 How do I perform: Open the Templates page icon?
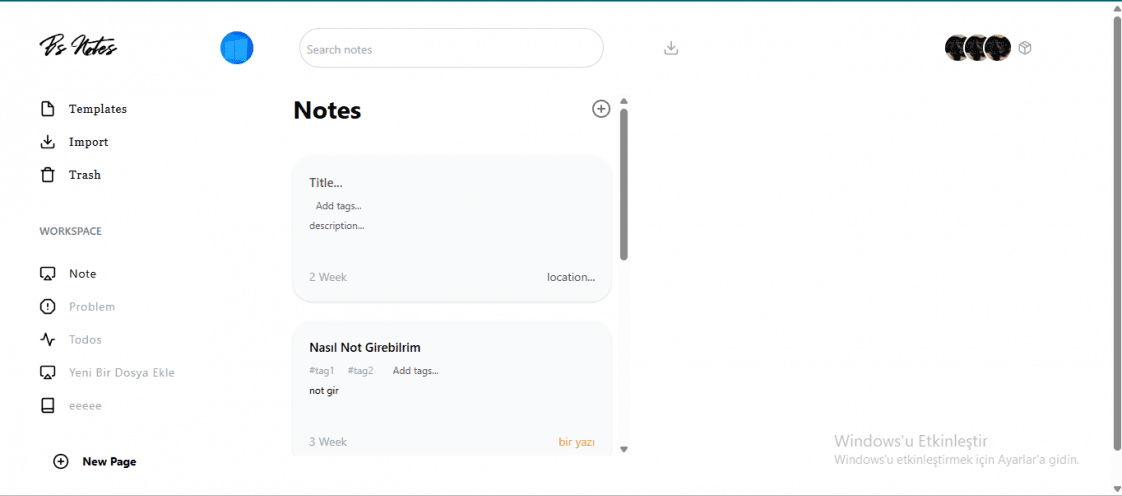47,110
